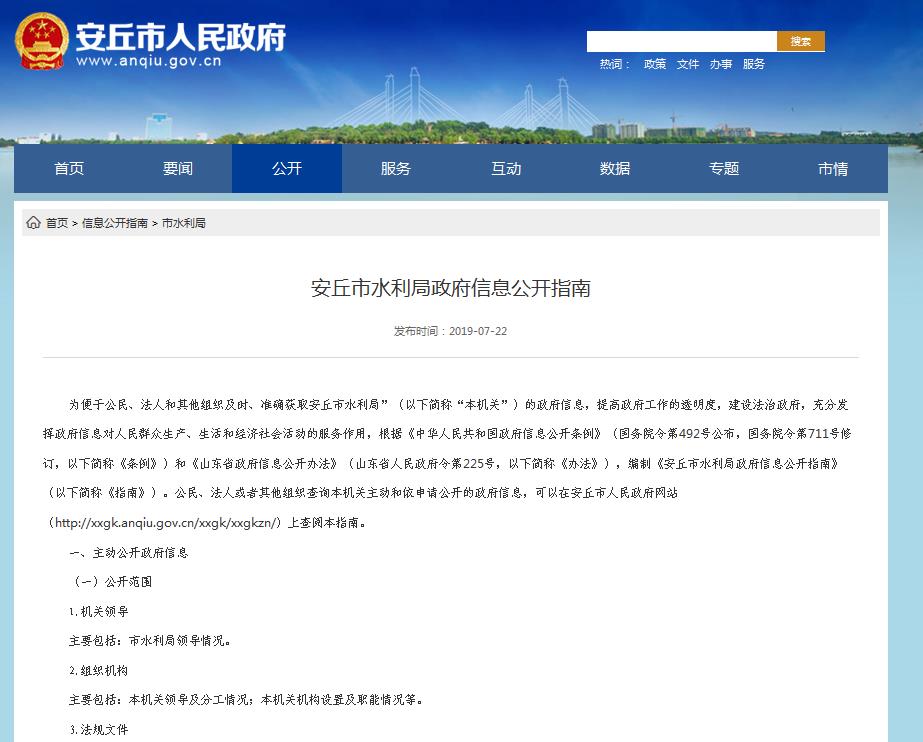The width and height of the screenshot is (923, 742).
Task: Open the 市情 navigation tab
Action: (x=833, y=169)
